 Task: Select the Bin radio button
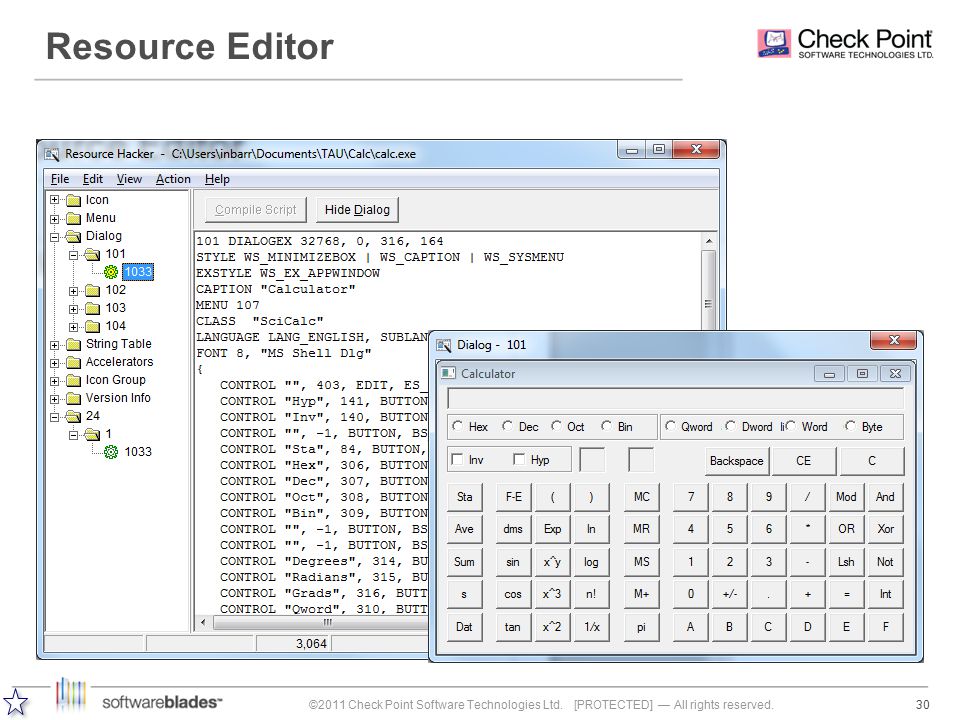606,426
